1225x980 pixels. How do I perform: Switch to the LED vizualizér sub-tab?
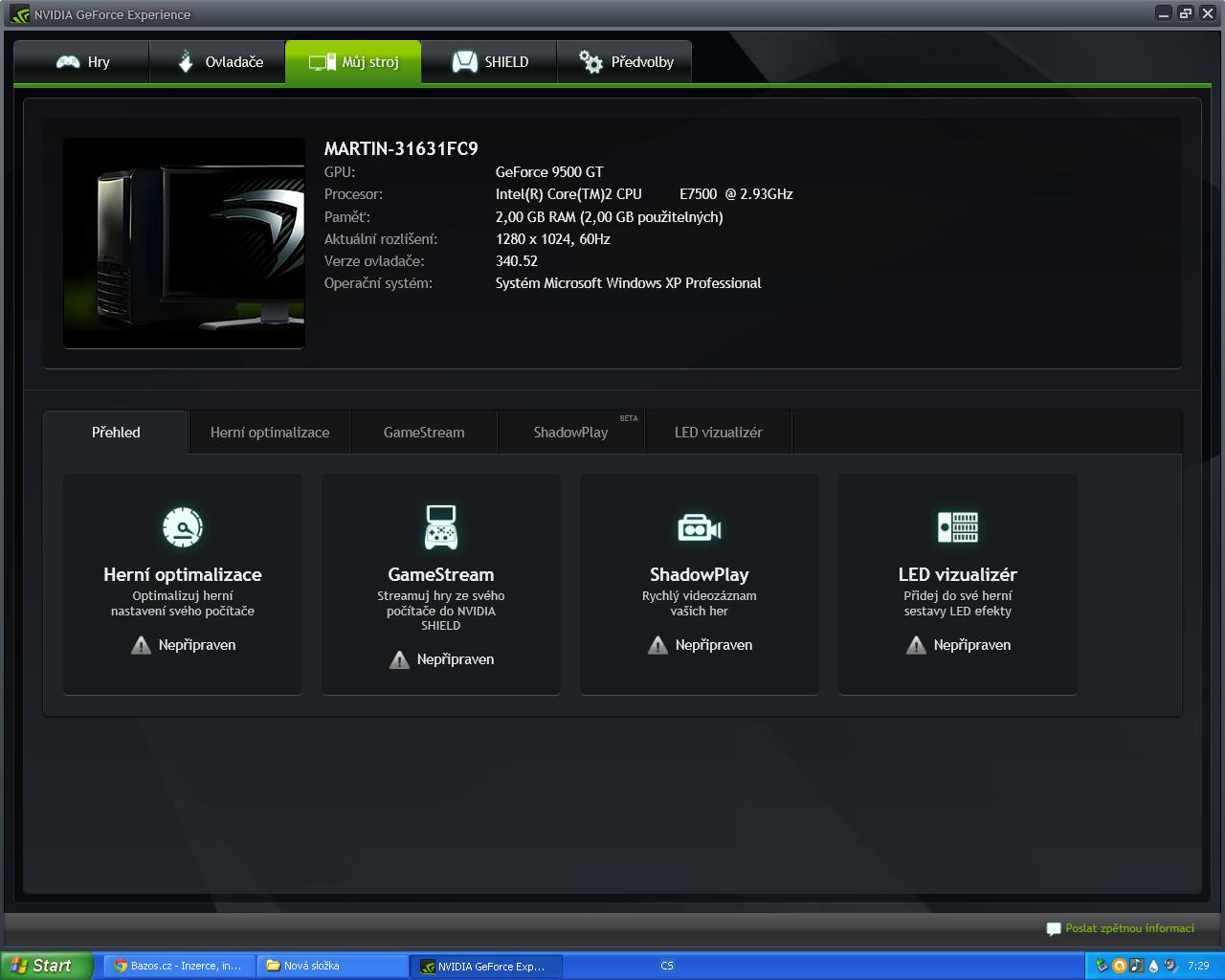click(x=719, y=433)
